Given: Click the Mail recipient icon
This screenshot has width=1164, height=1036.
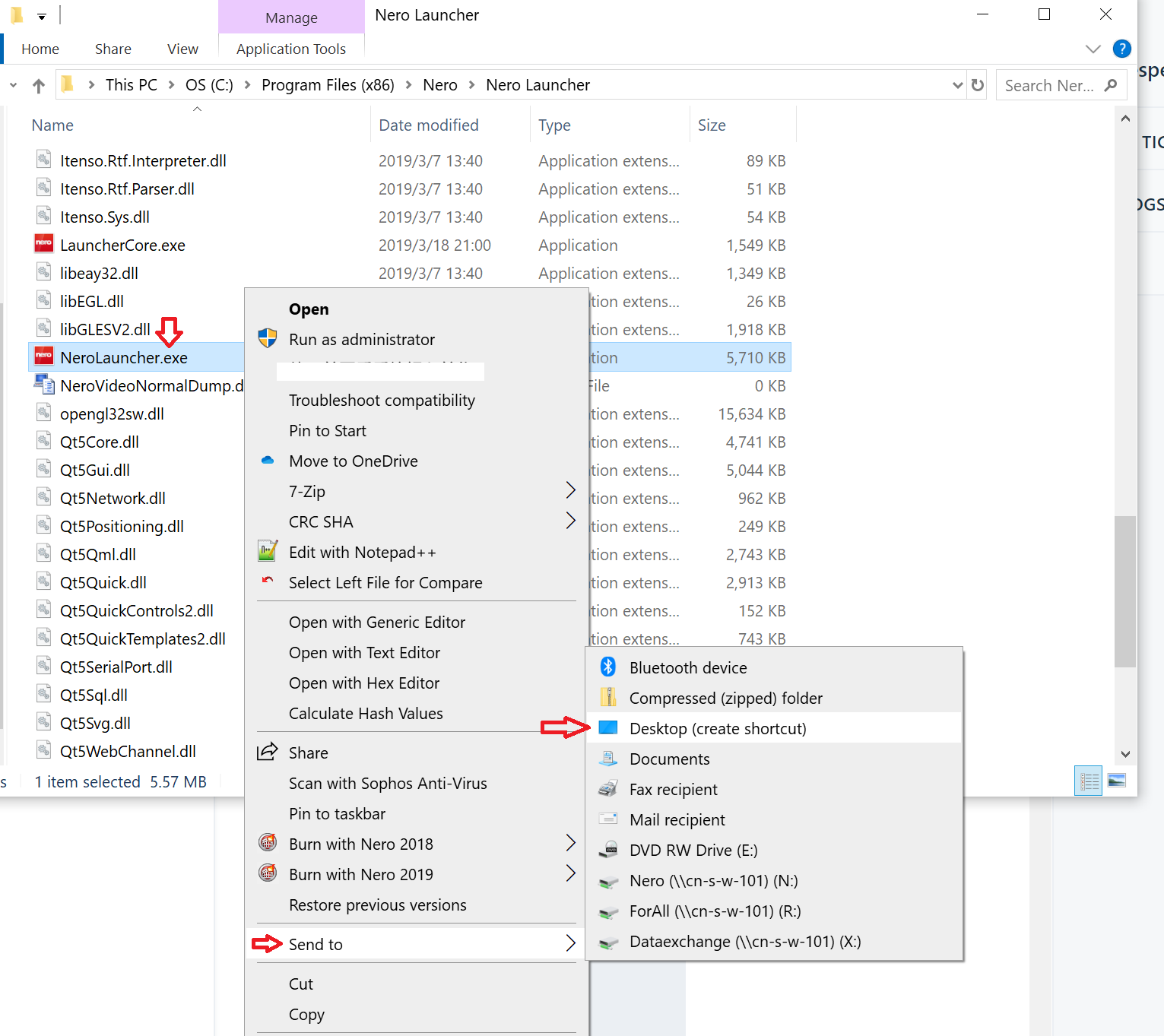Looking at the screenshot, I should tap(608, 819).
